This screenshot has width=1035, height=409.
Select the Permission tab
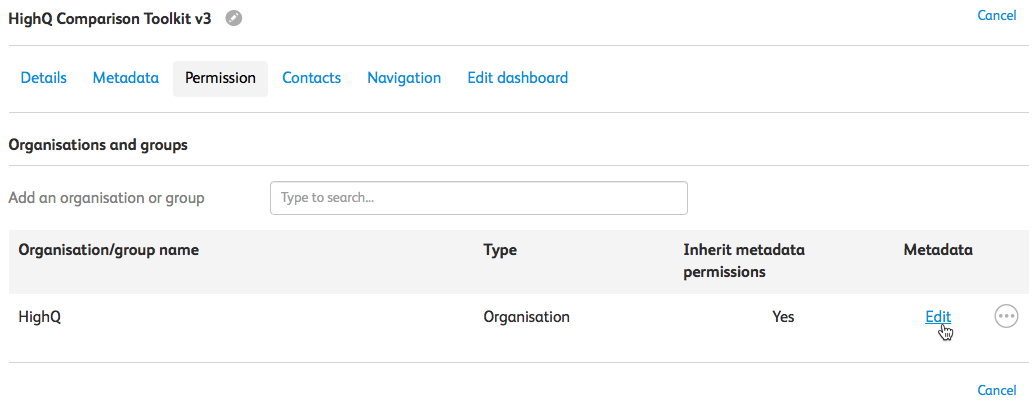click(220, 78)
